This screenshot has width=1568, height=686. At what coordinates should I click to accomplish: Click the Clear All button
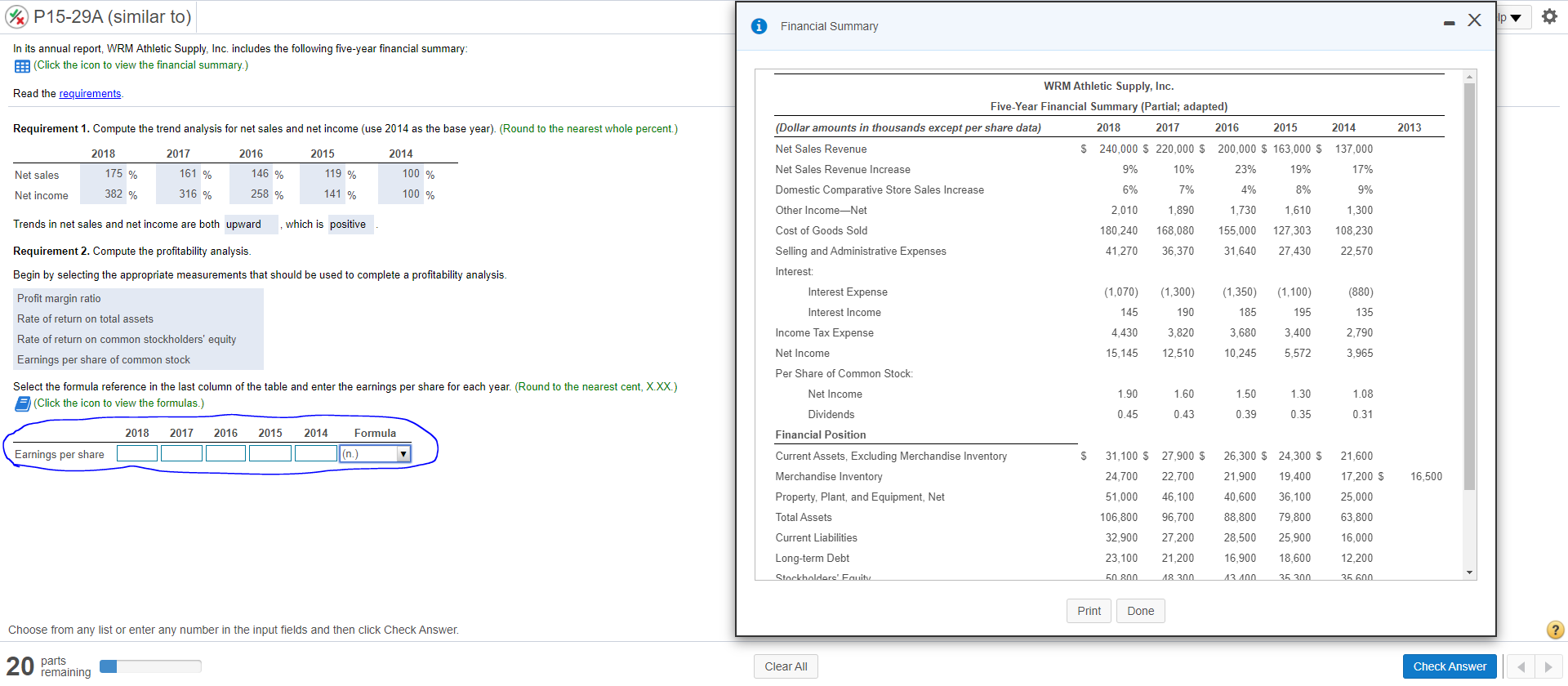(786, 666)
